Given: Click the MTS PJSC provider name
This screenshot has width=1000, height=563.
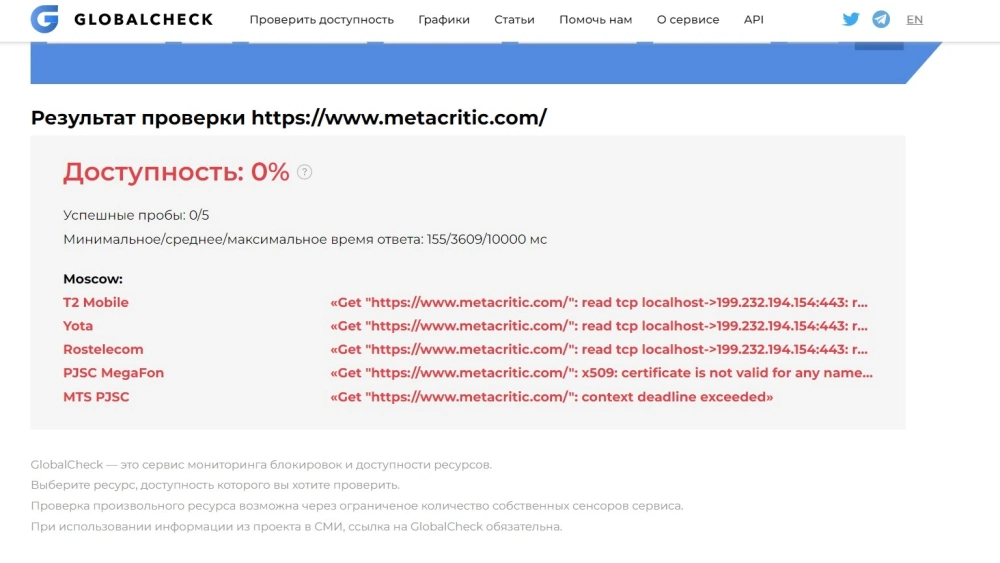Looking at the screenshot, I should (96, 397).
